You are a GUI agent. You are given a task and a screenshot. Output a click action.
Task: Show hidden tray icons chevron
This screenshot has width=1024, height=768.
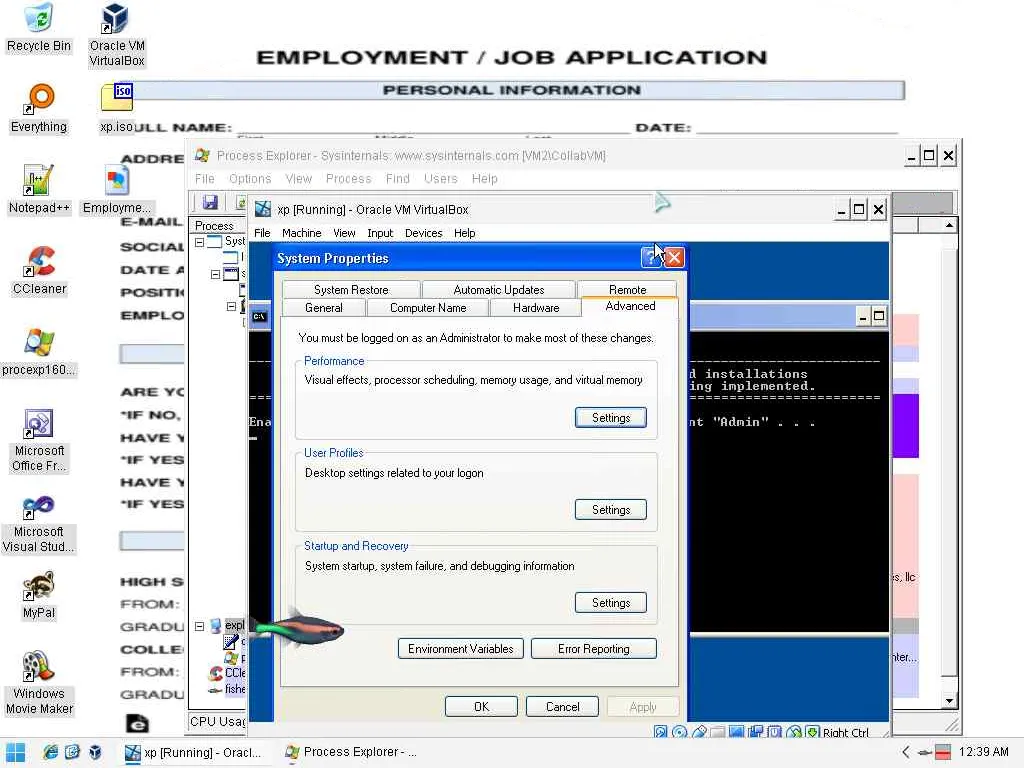coord(906,752)
